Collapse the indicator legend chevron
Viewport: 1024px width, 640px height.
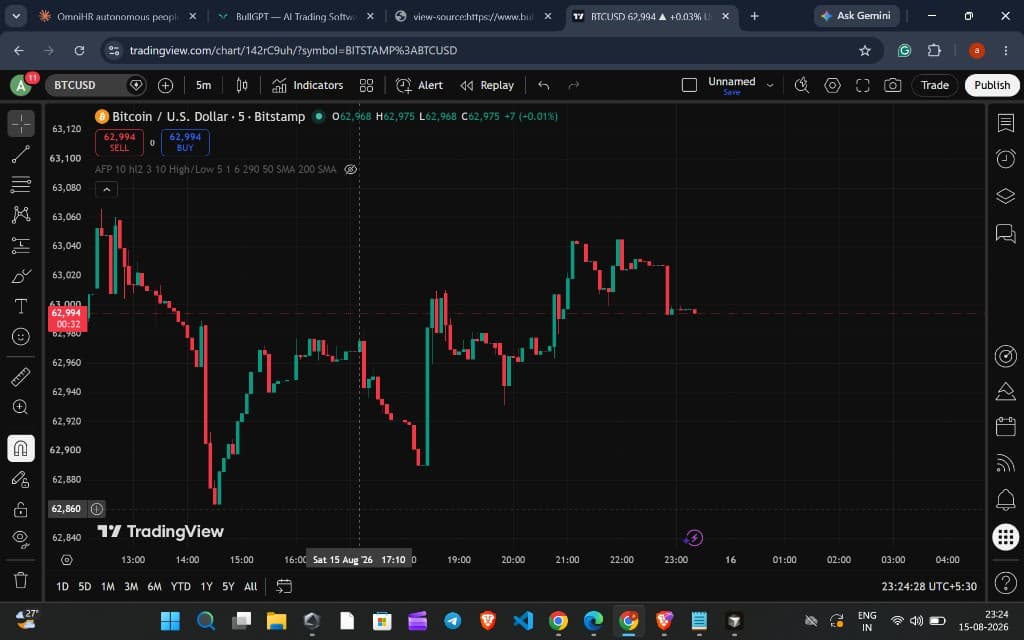[106, 189]
